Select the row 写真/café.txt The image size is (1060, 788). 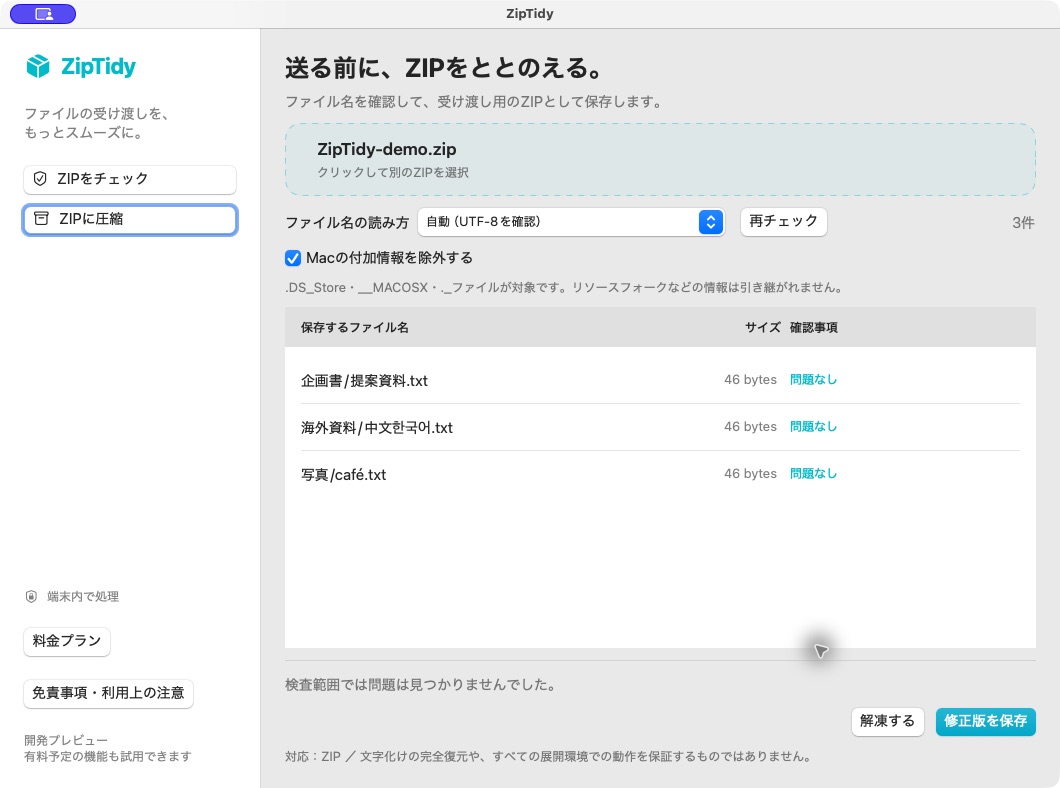tap(660, 474)
